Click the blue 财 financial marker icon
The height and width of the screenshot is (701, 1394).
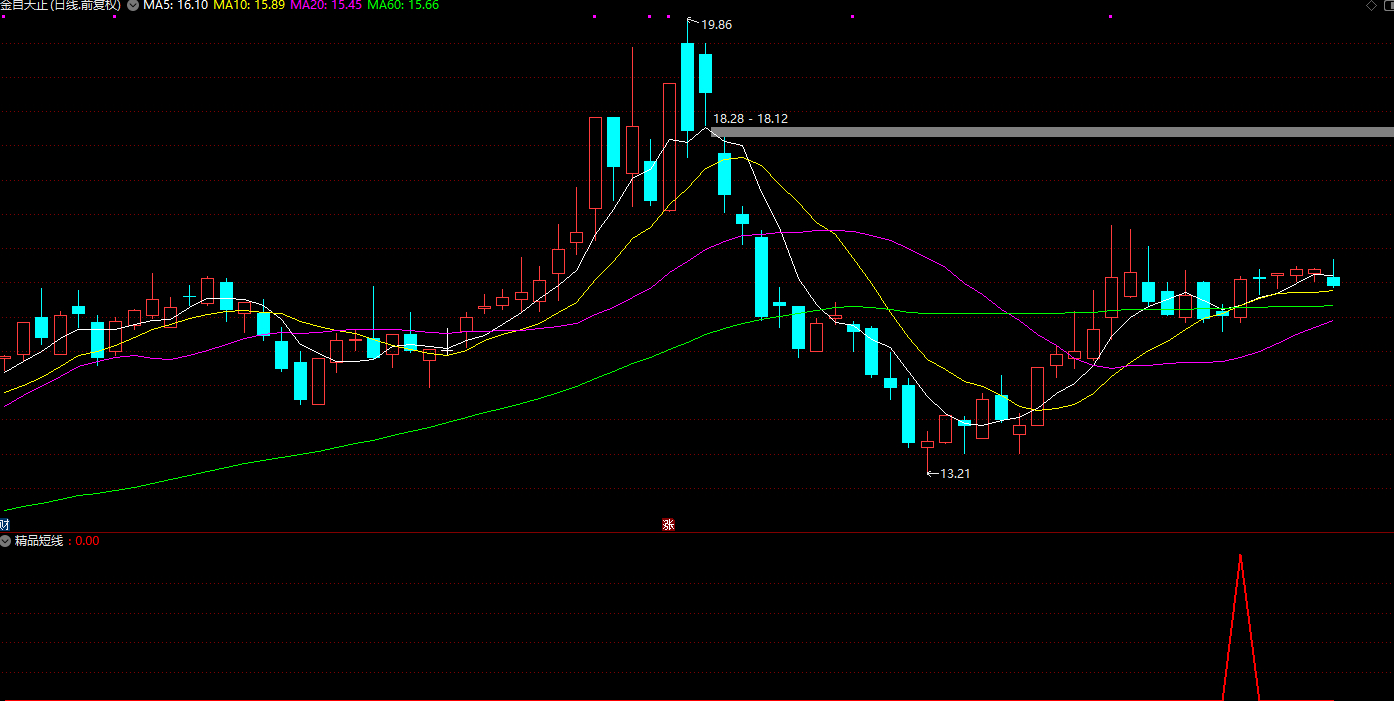tap(5, 524)
